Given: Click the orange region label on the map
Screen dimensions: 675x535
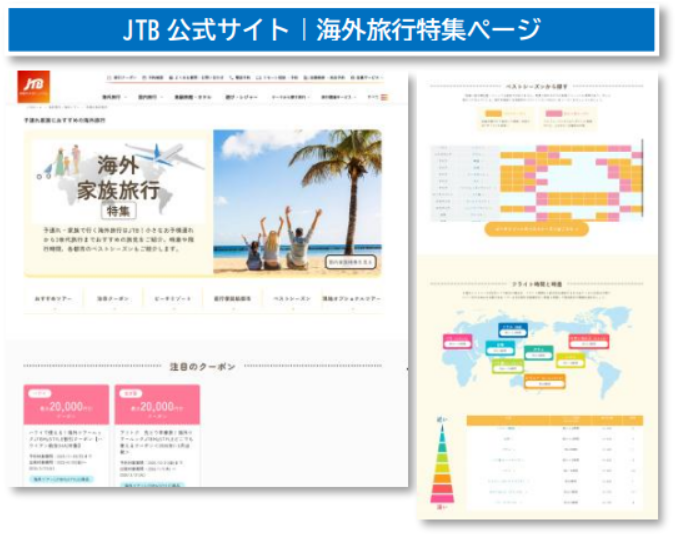Looking at the screenshot, I should tap(545, 381).
